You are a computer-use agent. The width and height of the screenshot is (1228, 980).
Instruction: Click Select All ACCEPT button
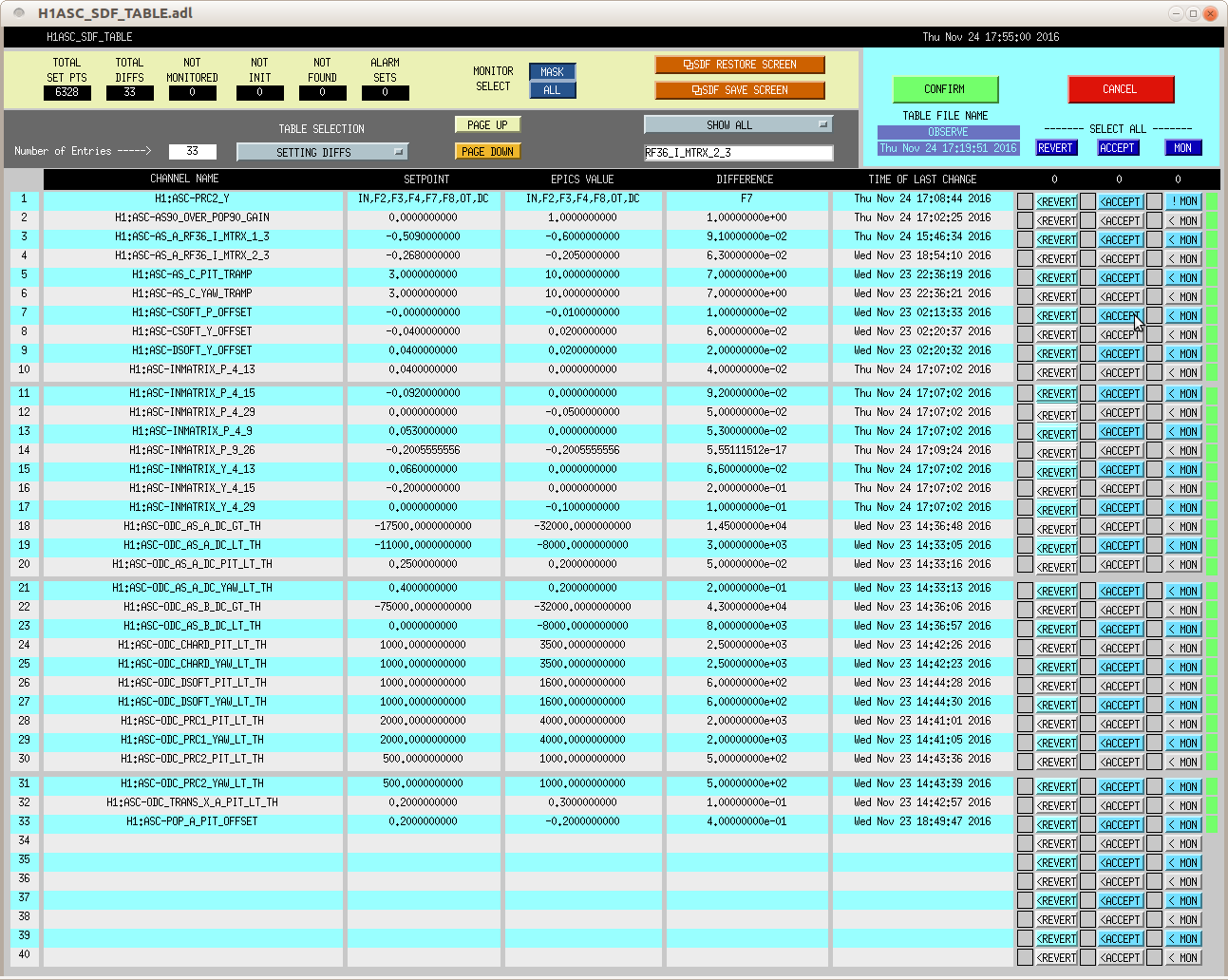[1117, 148]
